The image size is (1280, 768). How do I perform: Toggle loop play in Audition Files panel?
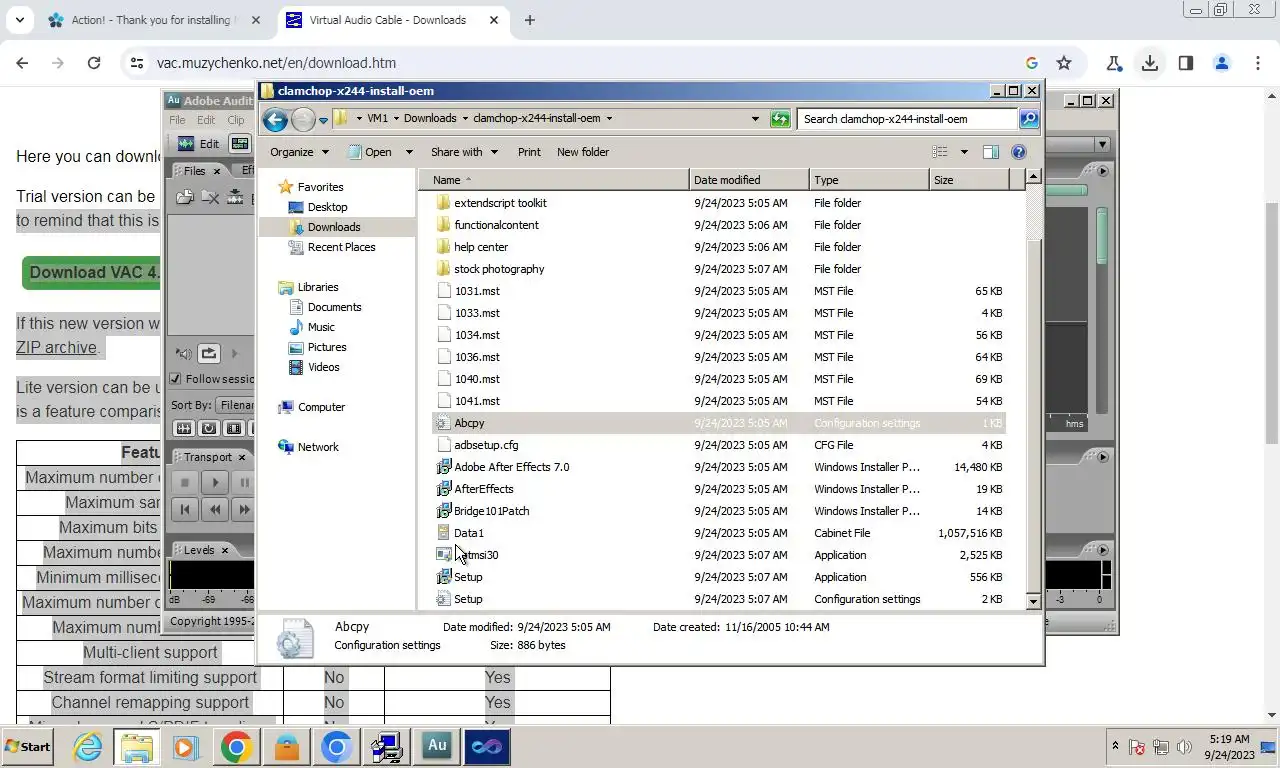[208, 353]
